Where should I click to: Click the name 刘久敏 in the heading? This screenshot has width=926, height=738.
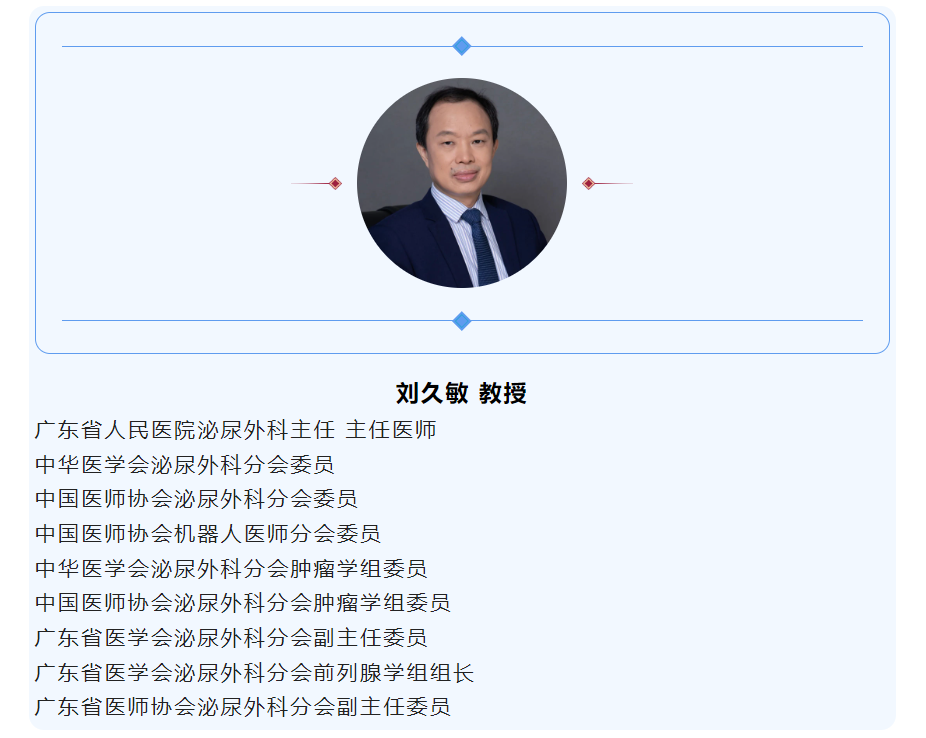coord(431,393)
